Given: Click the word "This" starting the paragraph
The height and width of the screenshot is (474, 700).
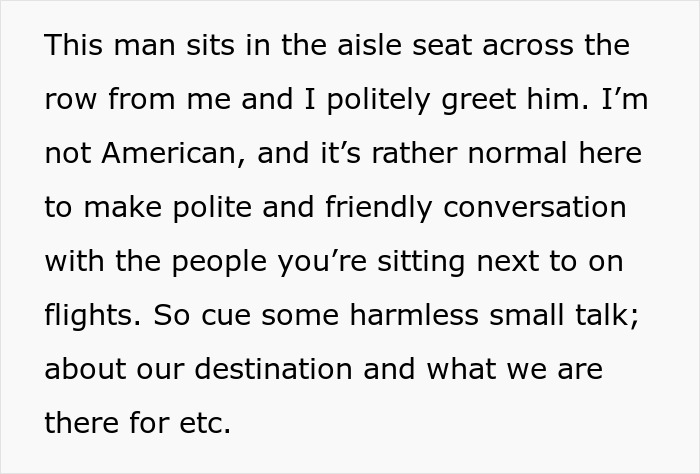Looking at the screenshot, I should click(74, 45).
